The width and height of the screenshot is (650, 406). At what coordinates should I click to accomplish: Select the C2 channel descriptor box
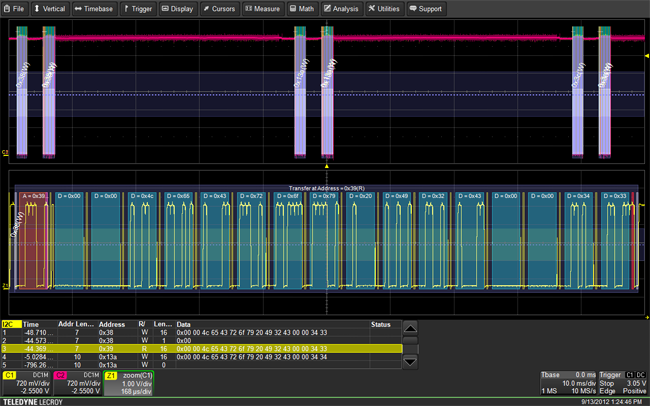(77, 382)
